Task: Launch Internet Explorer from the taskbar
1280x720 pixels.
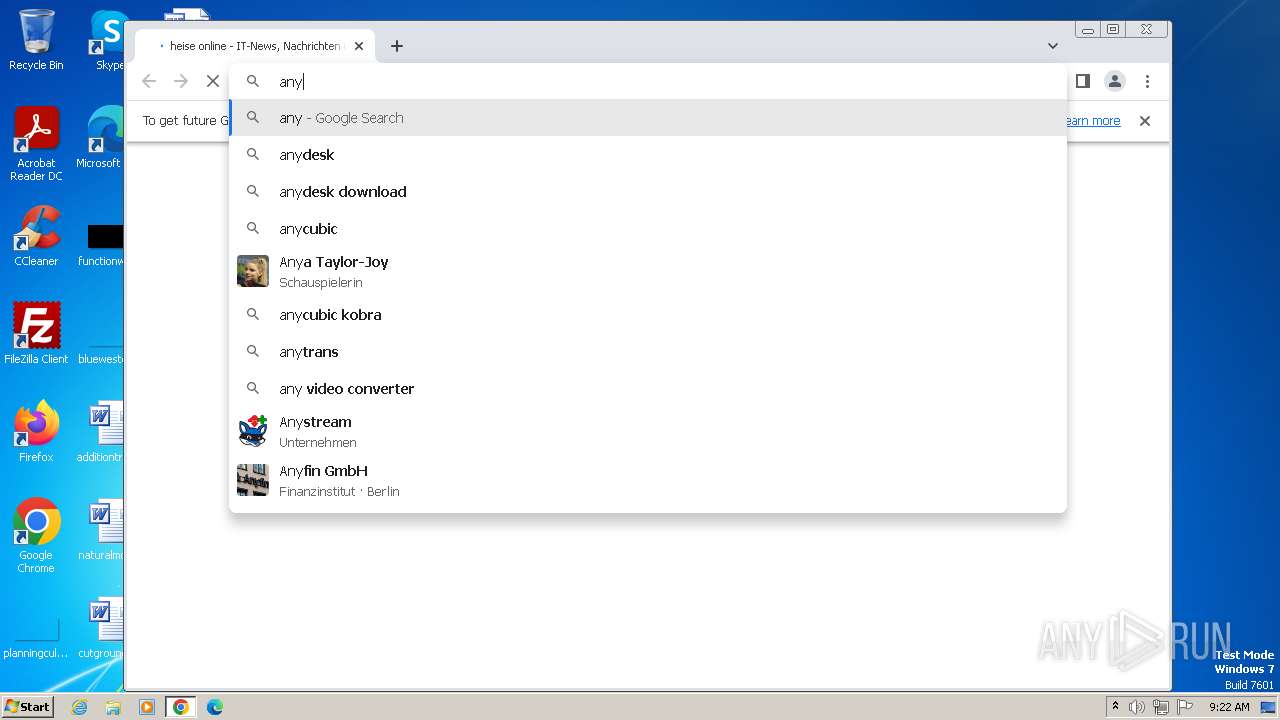Action: point(80,707)
